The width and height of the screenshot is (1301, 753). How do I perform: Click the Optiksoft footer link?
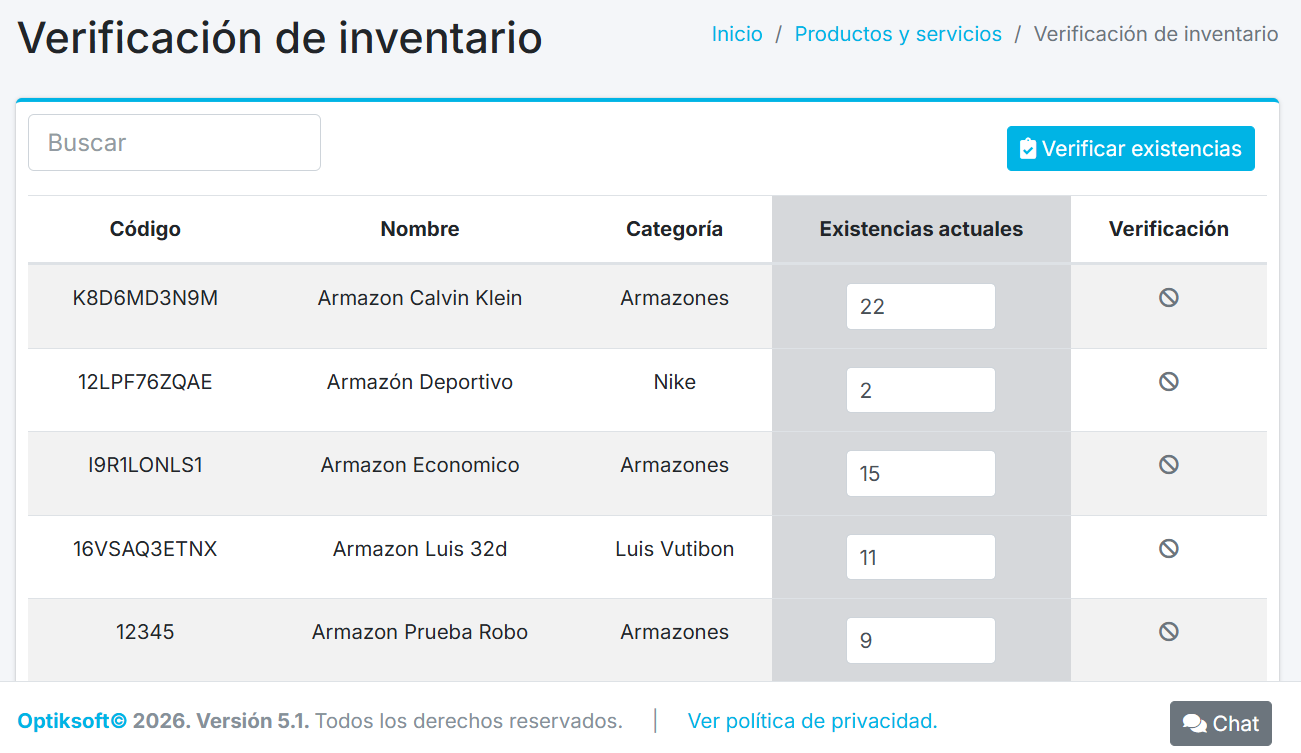[x=72, y=721]
